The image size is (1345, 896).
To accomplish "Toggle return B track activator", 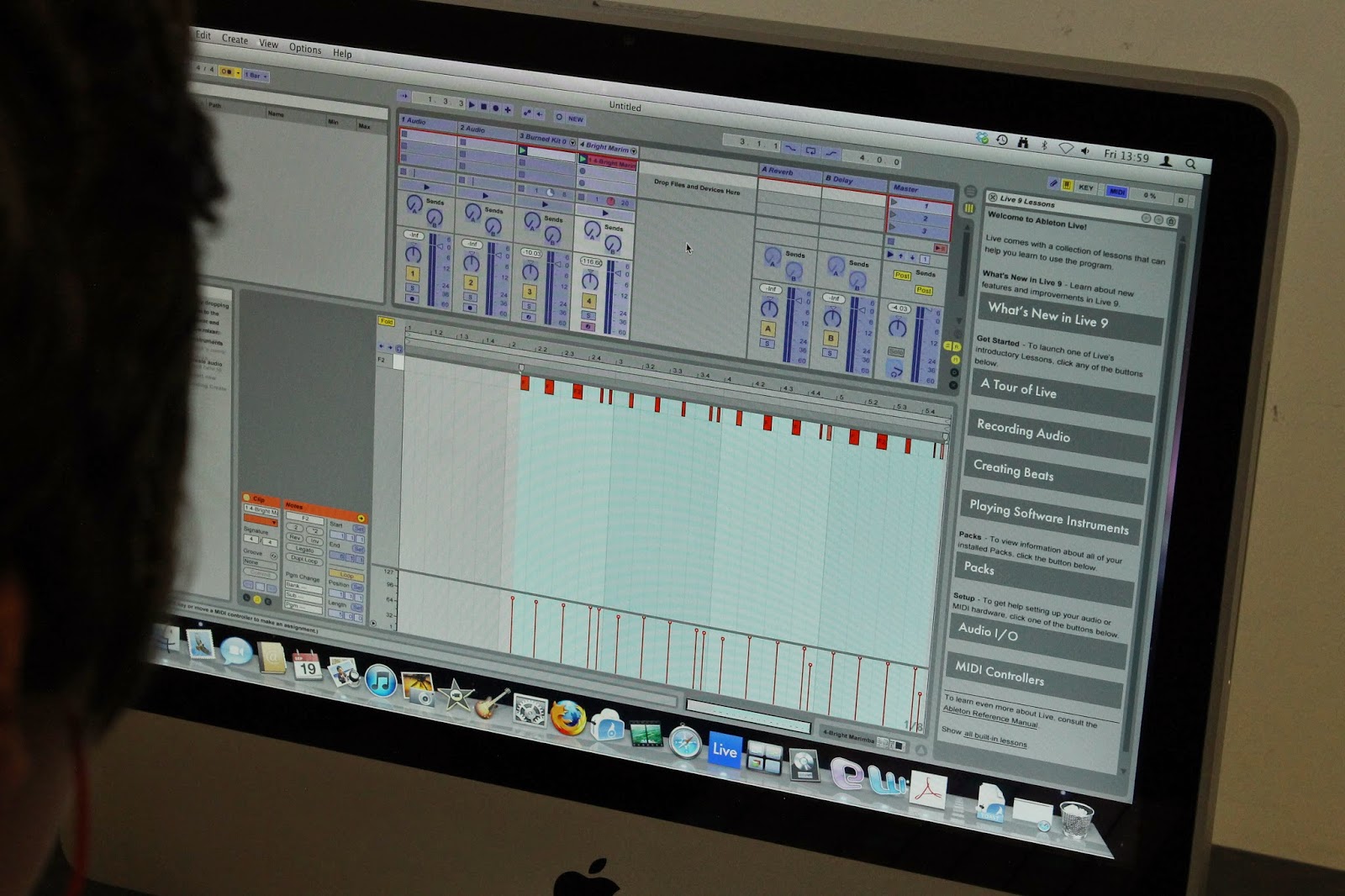I will [831, 339].
